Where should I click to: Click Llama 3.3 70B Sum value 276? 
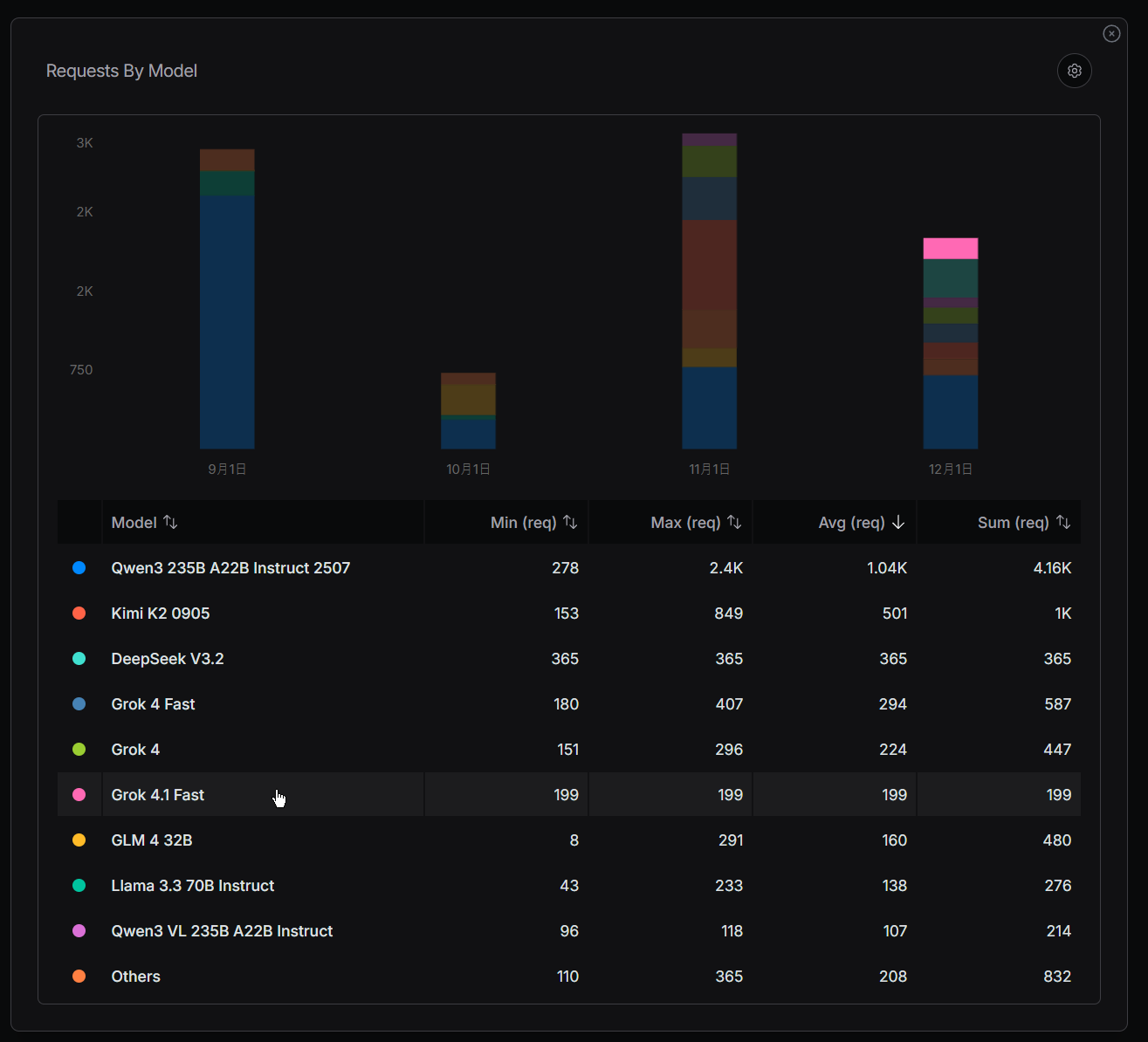1058,885
